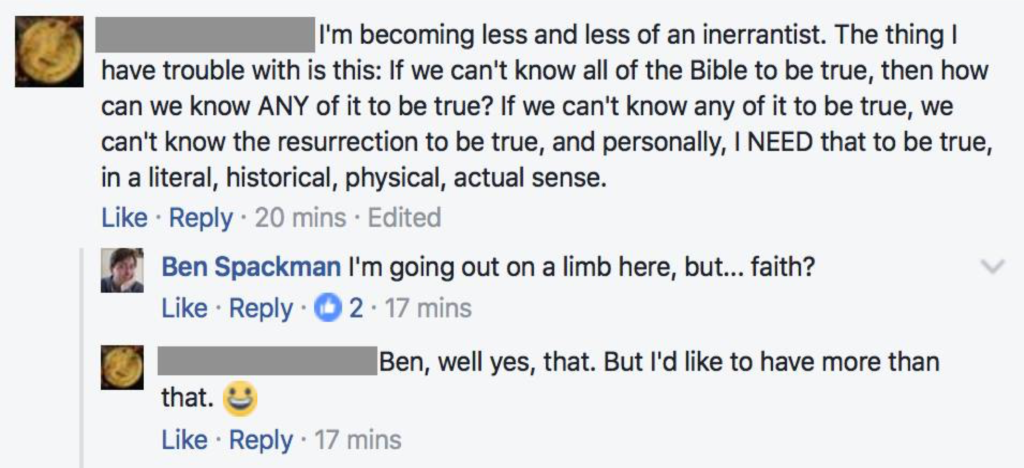Click the redacted author name on top comment
Screen dimensions: 1024x468
204,38
